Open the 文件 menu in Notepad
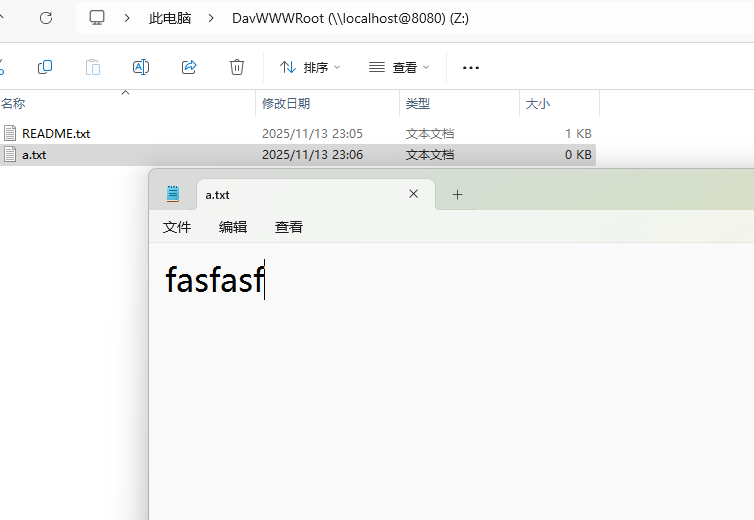Viewport: 754px width, 520px height. point(177,227)
